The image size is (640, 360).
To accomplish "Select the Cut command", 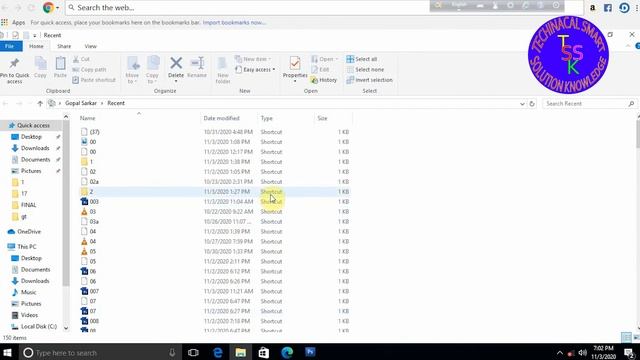I will 81,59.
